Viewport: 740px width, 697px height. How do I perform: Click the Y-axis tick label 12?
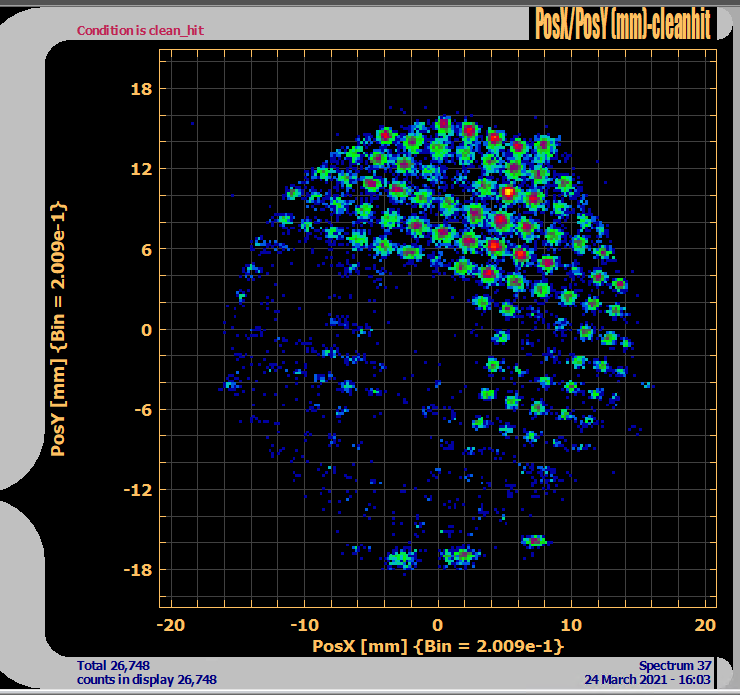(x=142, y=169)
